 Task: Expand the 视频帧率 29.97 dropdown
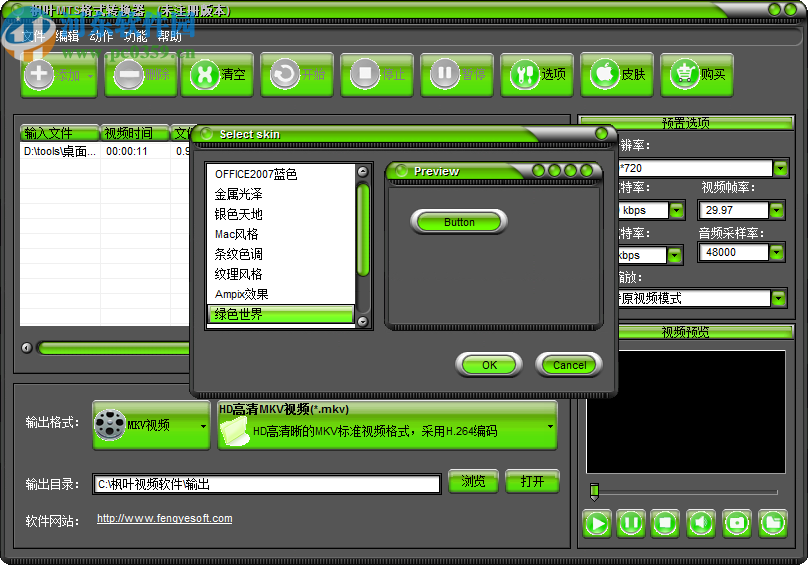[x=776, y=210]
